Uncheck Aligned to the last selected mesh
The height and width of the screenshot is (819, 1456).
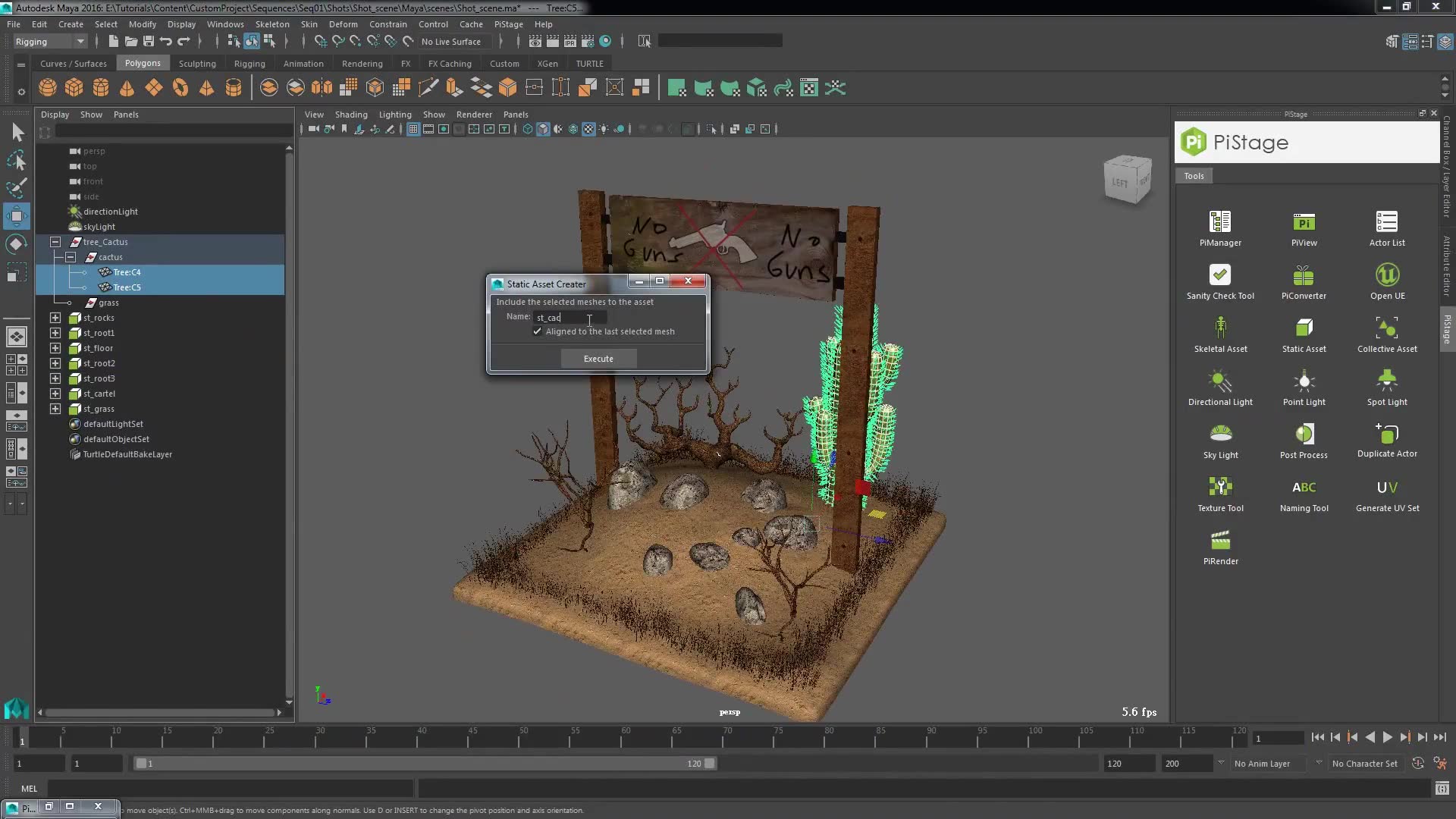click(538, 331)
